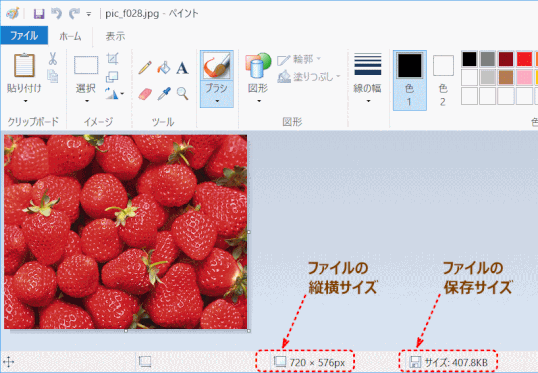Screen dimensions: 538x373
Task: Click the 選択 rectangle selection tool
Action: (x=86, y=65)
